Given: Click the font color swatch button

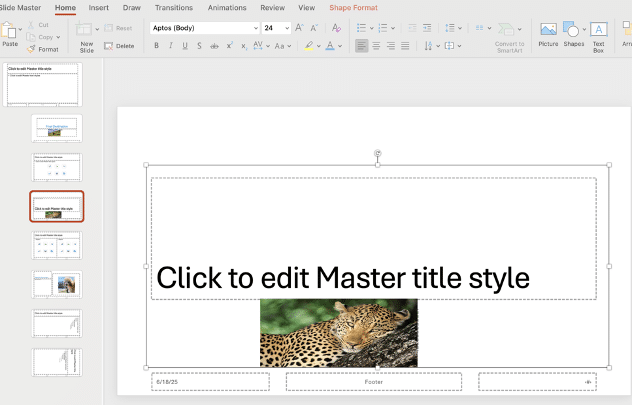Looking at the screenshot, I should pos(331,46).
